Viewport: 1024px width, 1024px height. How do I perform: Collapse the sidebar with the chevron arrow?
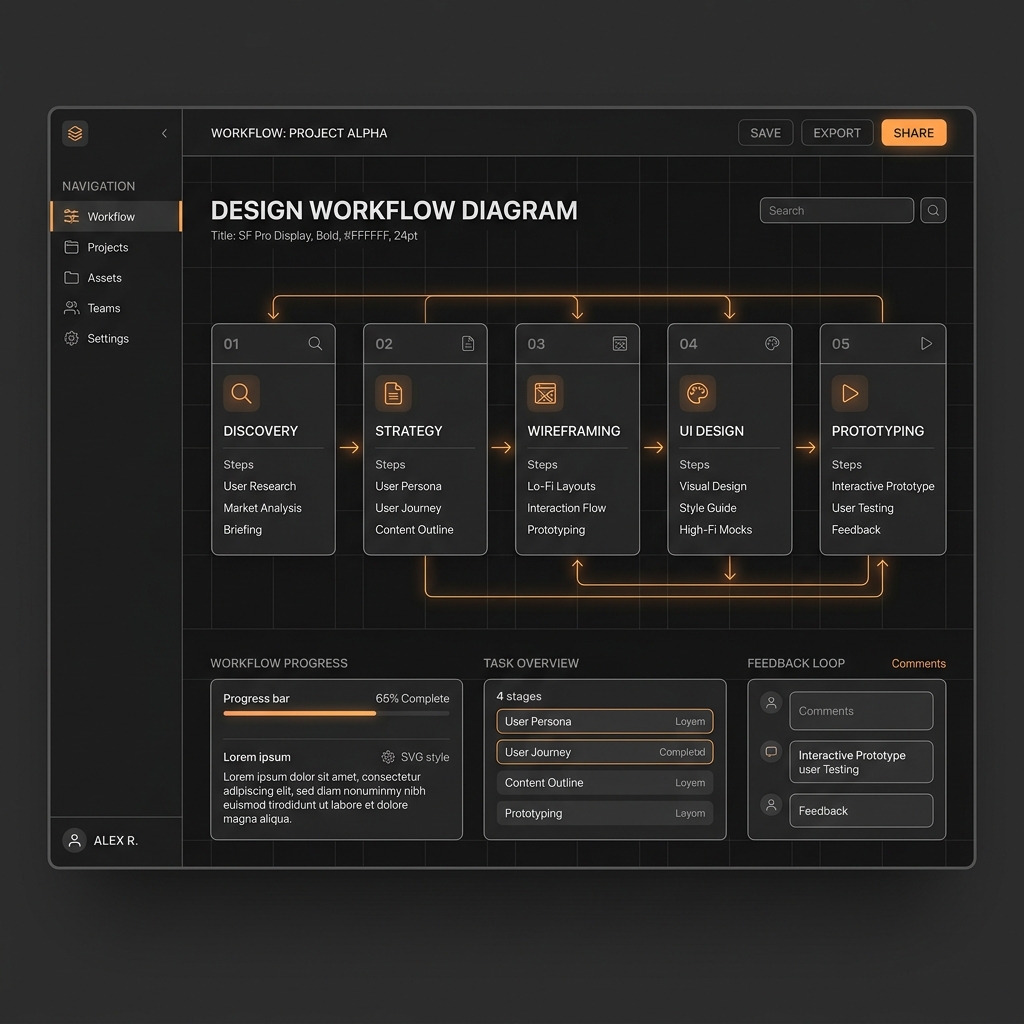(x=165, y=133)
